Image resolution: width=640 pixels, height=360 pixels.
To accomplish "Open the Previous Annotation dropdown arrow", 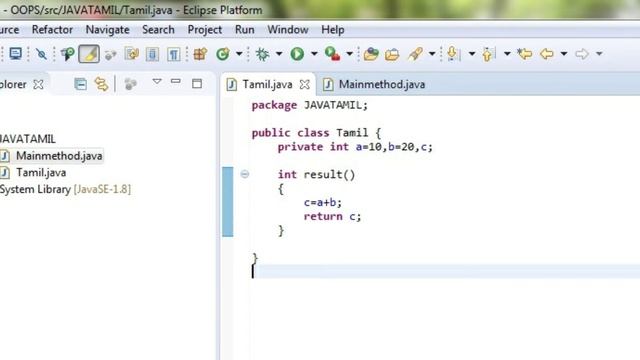I will [x=507, y=53].
